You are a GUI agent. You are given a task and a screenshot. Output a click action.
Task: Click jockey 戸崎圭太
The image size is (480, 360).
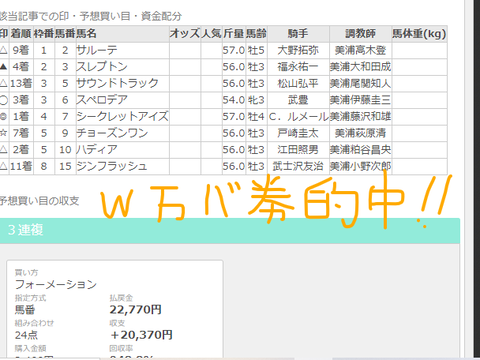pyautogui.click(x=298, y=133)
